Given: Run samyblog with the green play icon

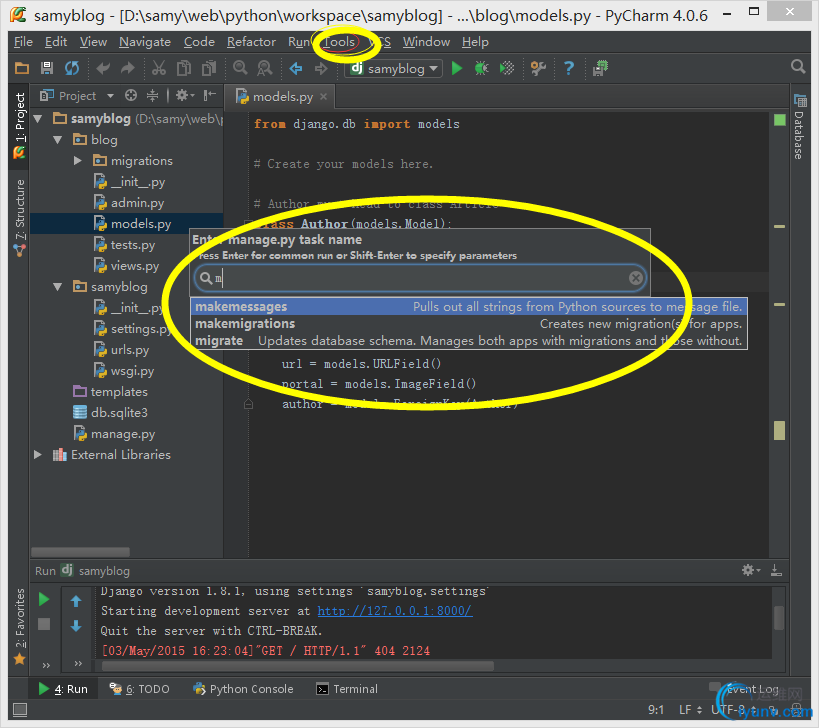Looking at the screenshot, I should (x=457, y=68).
